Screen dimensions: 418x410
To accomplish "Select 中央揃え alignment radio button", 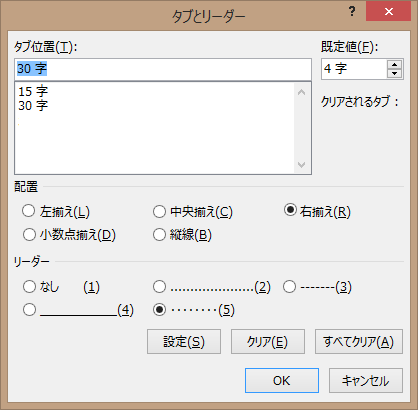I will tap(159, 211).
